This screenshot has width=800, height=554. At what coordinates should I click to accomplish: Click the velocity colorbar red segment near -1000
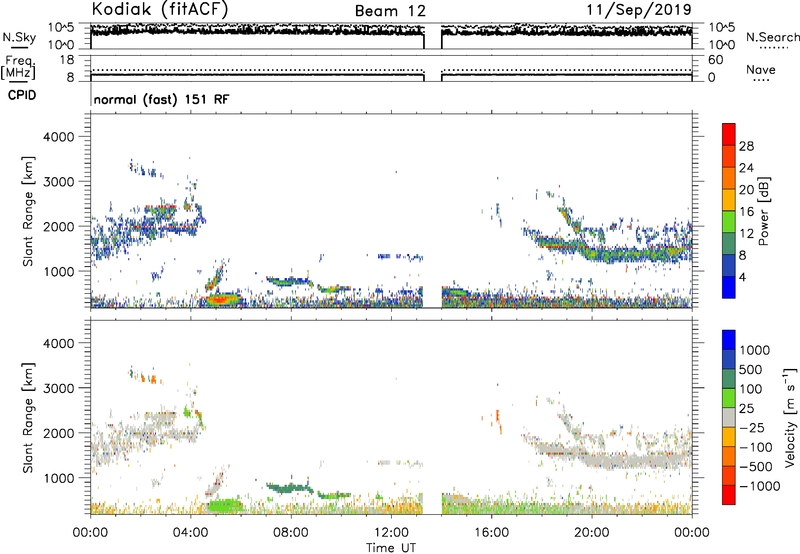[x=729, y=495]
